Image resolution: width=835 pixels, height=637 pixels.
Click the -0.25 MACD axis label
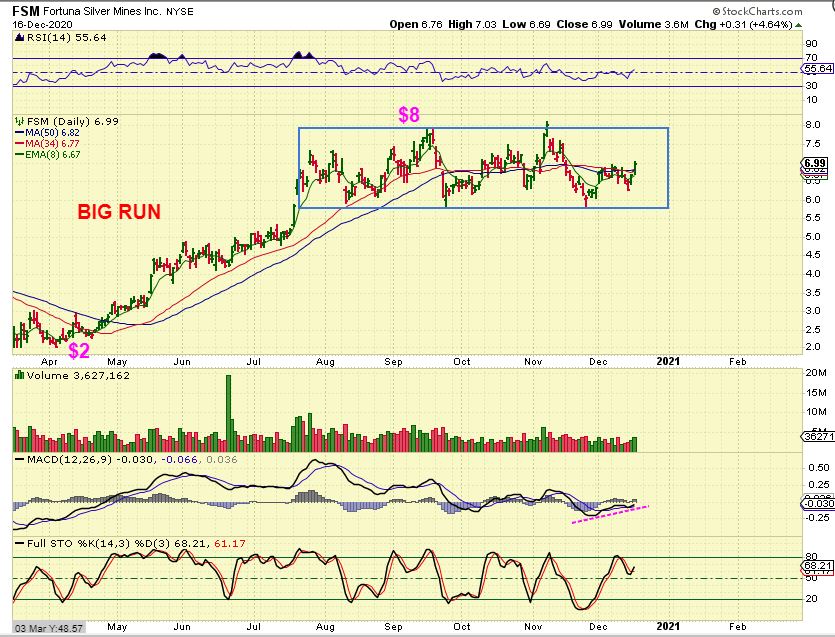817,517
